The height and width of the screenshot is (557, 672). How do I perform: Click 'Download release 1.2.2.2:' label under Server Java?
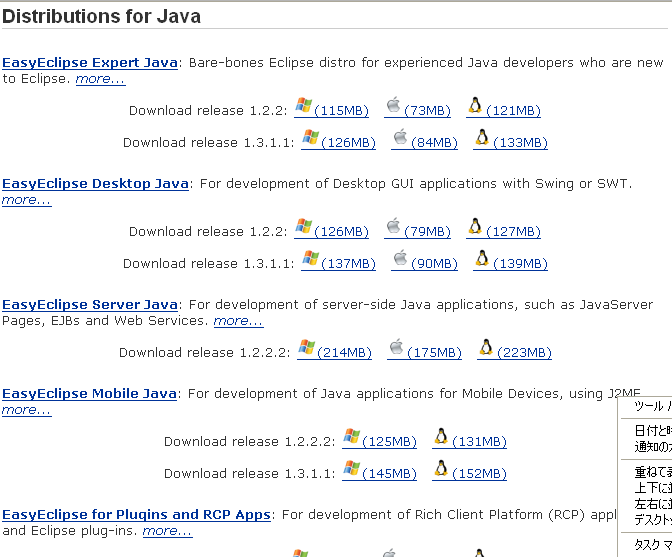pos(205,353)
